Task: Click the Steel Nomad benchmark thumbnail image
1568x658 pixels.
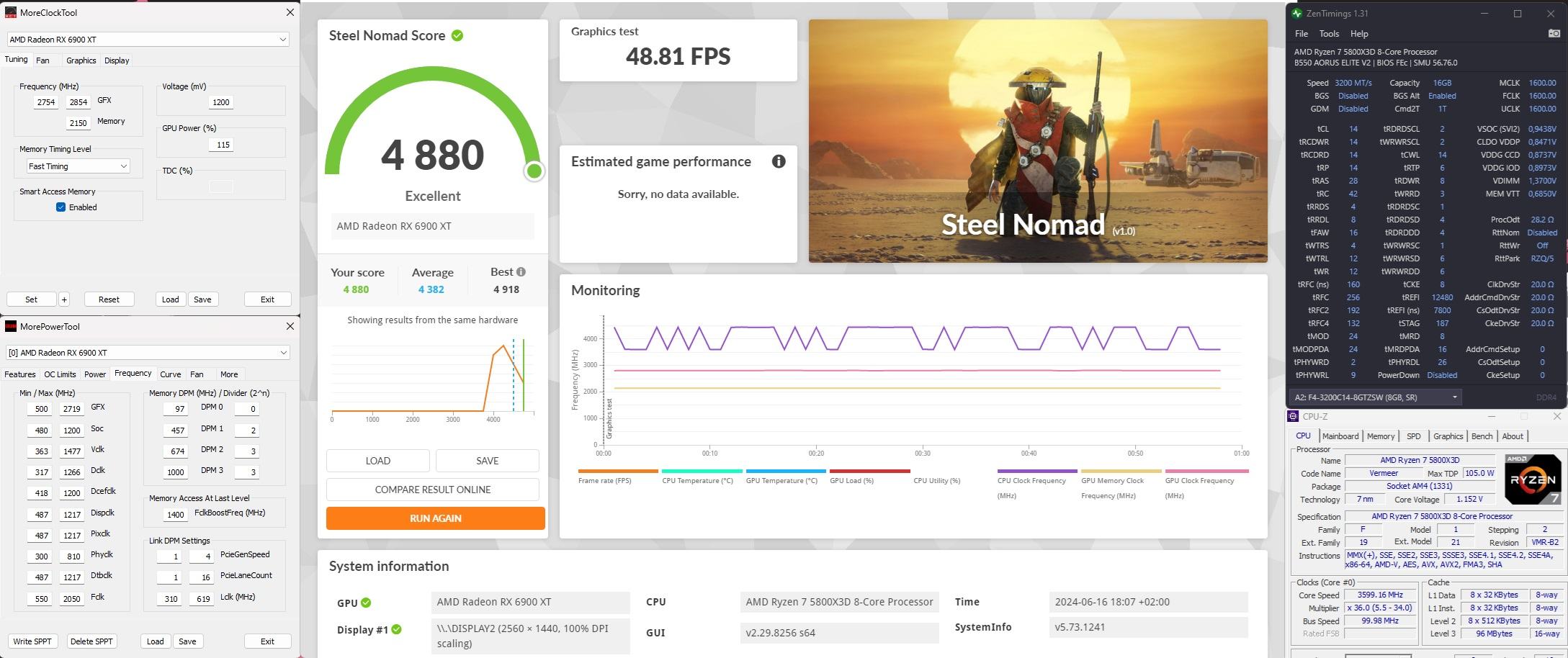Action: tap(1038, 141)
